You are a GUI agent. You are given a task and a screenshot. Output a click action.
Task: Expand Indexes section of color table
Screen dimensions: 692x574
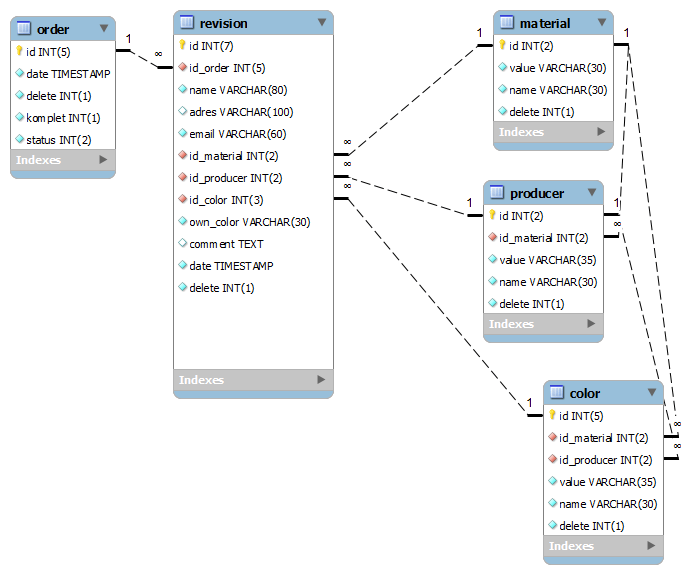tap(651, 546)
